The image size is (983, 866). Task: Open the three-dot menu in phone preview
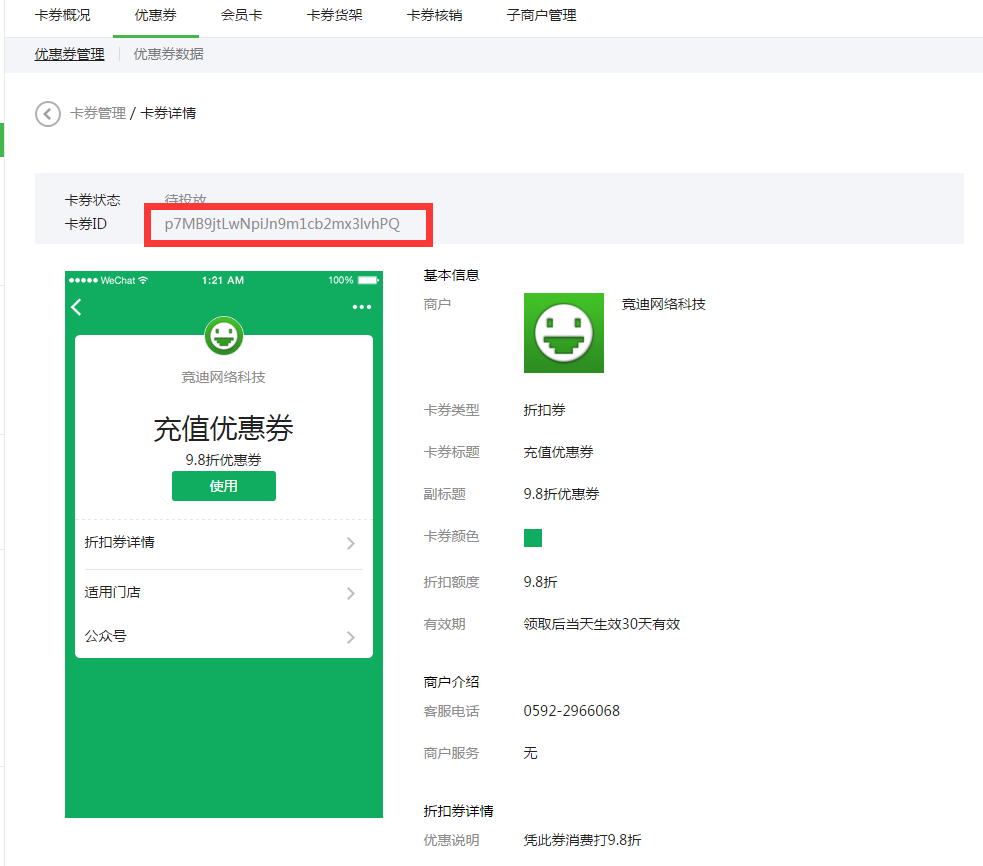[361, 307]
